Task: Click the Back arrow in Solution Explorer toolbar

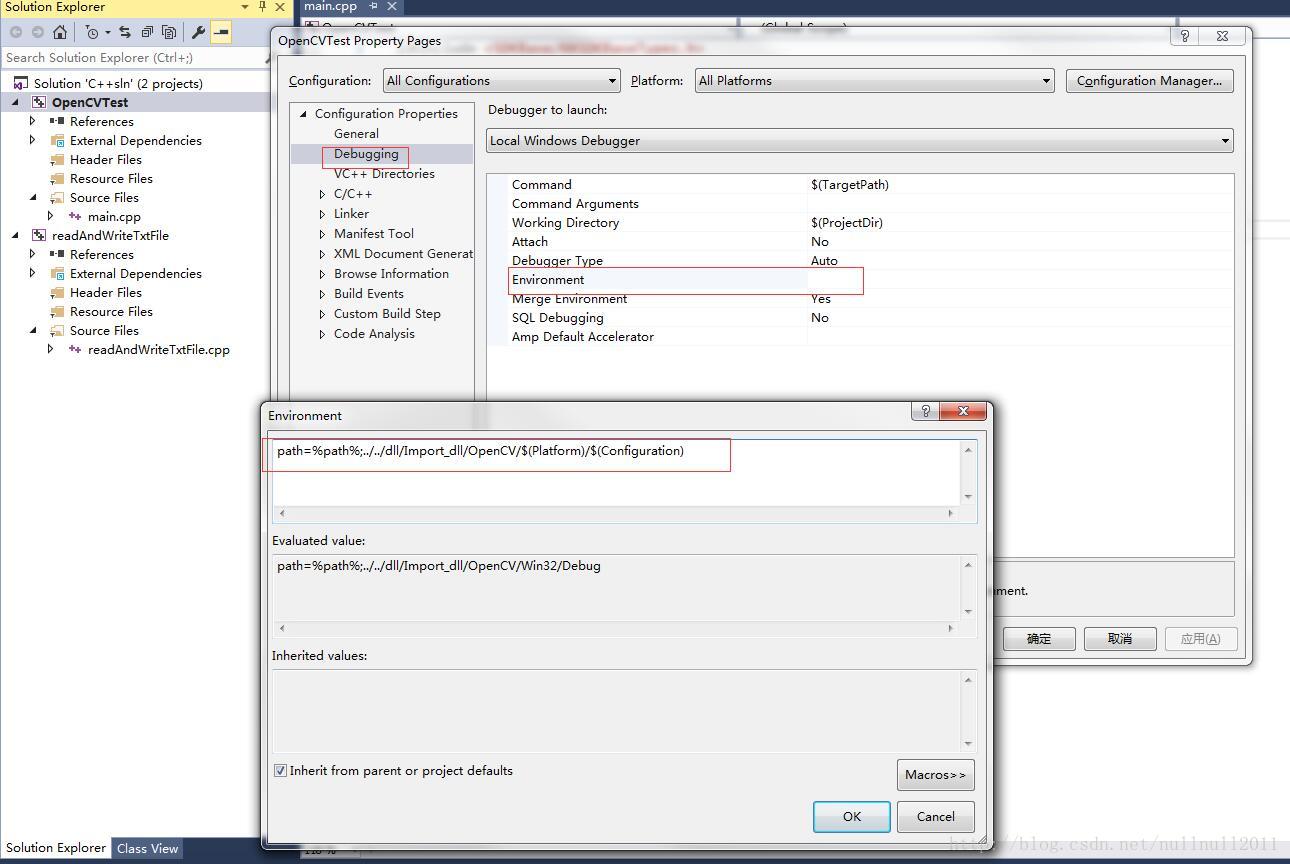Action: tap(16, 32)
